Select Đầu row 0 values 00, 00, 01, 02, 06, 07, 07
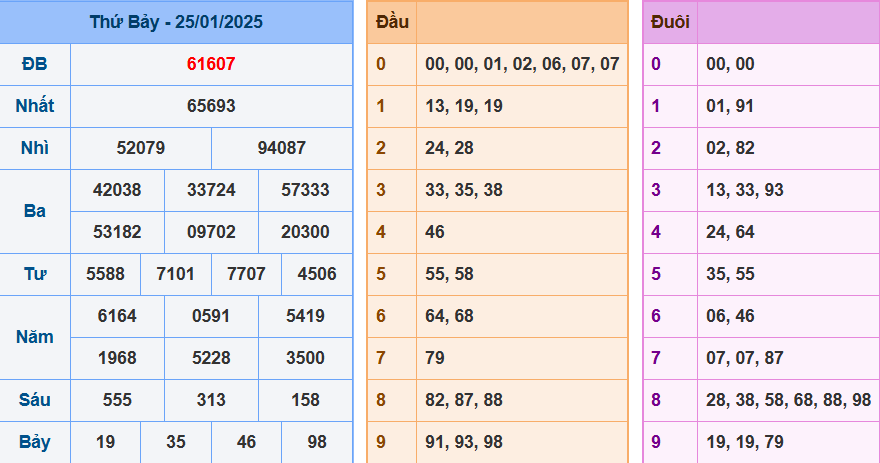The height and width of the screenshot is (463, 880). pos(522,64)
